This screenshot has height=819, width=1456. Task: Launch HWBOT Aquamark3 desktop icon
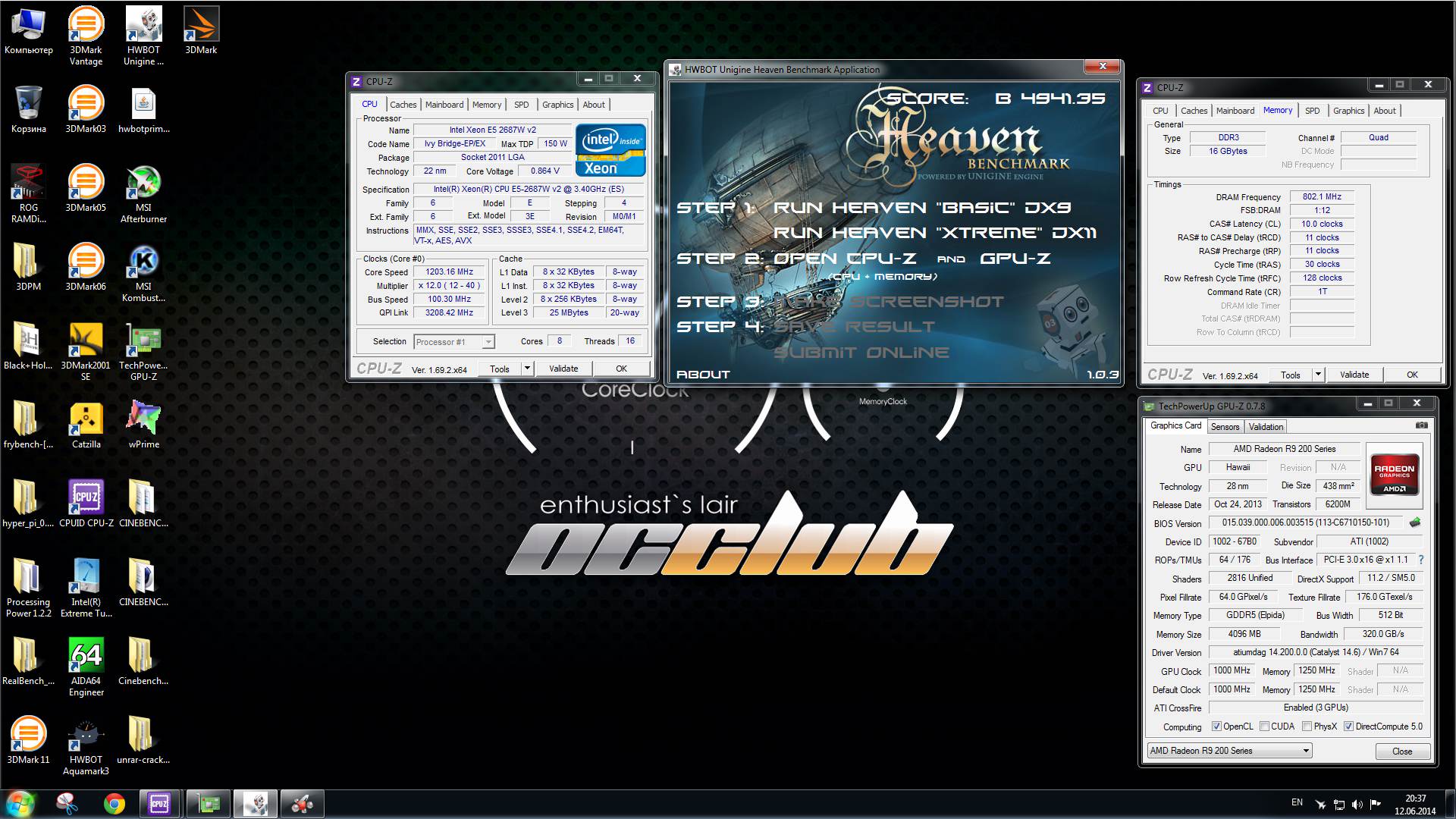[86, 745]
